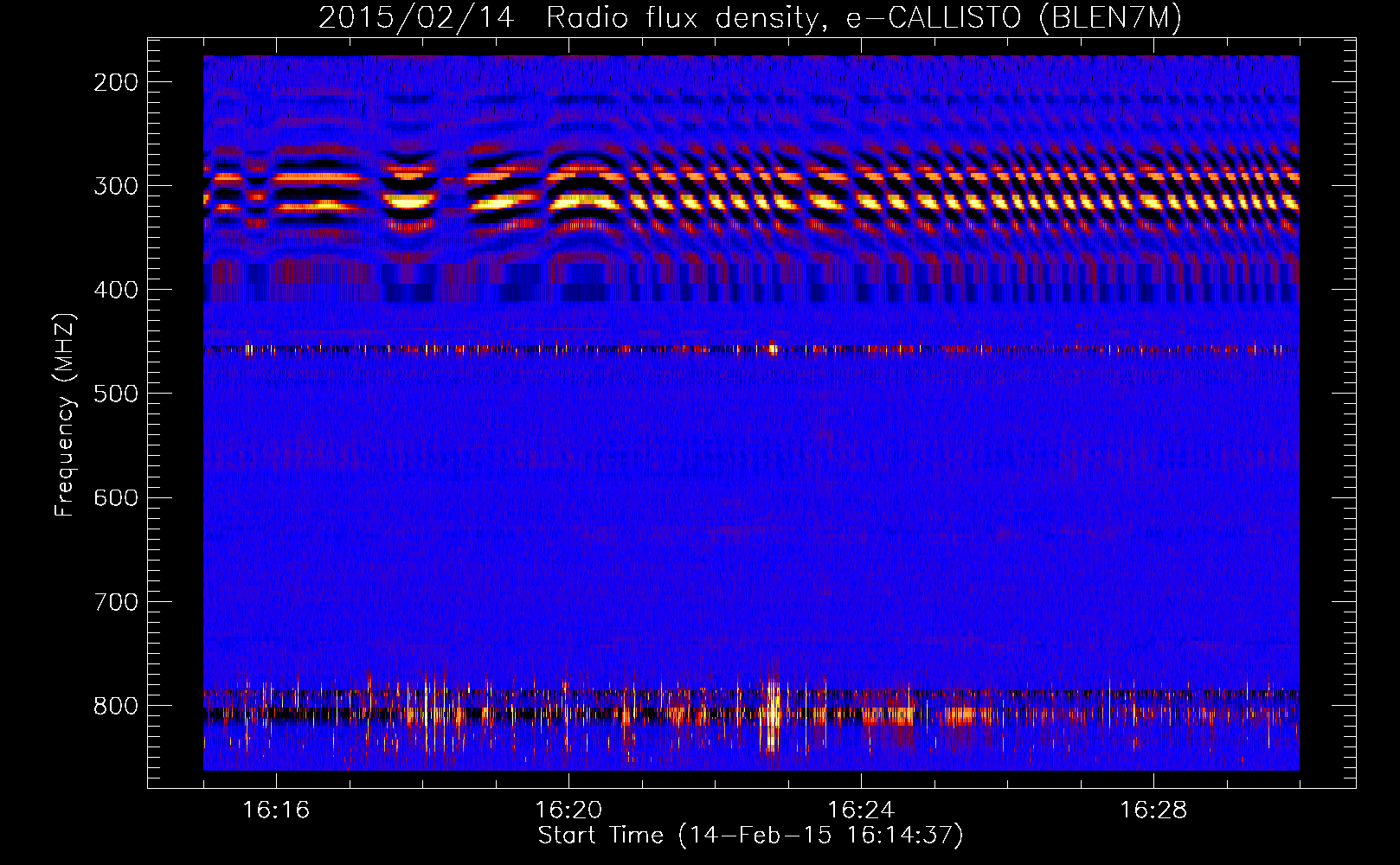
Task: Click the 'Frequency (MHZ)' axis label
Action: [65, 414]
